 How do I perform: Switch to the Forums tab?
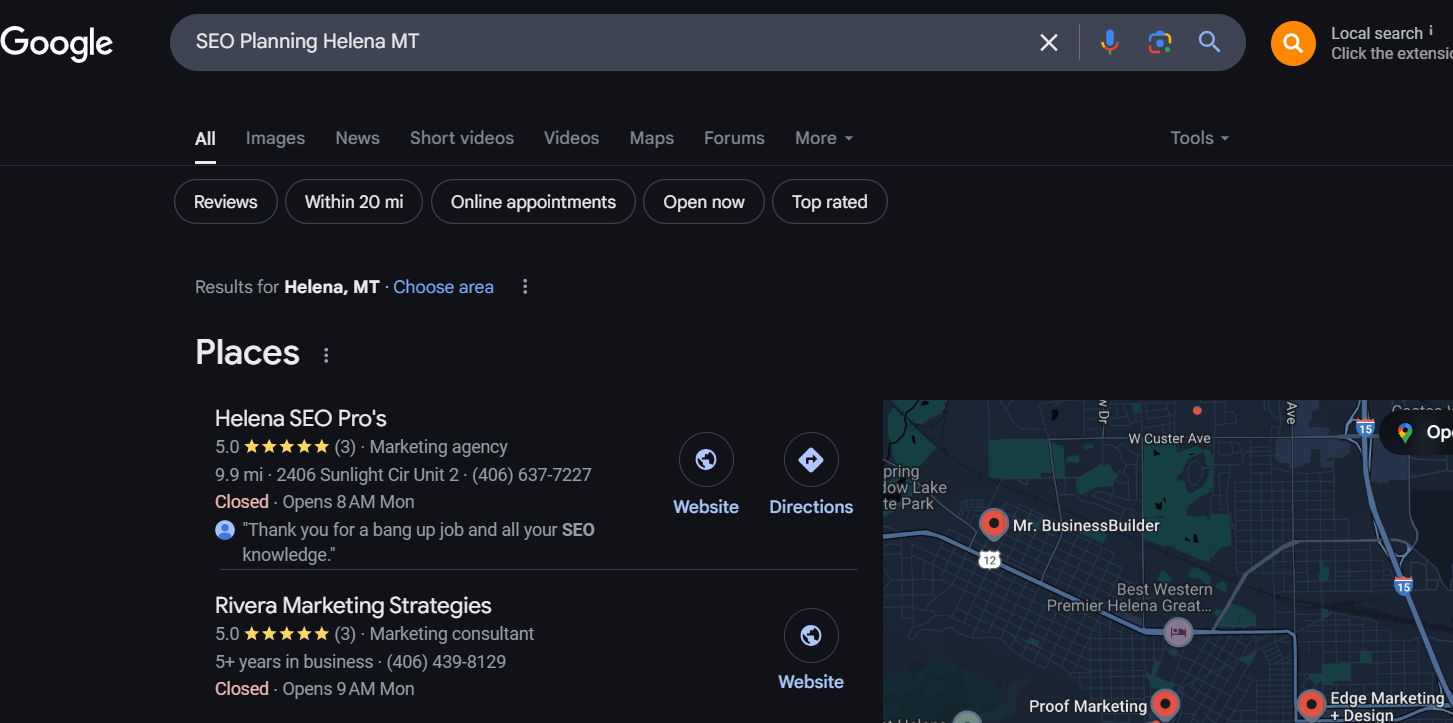[x=734, y=138]
